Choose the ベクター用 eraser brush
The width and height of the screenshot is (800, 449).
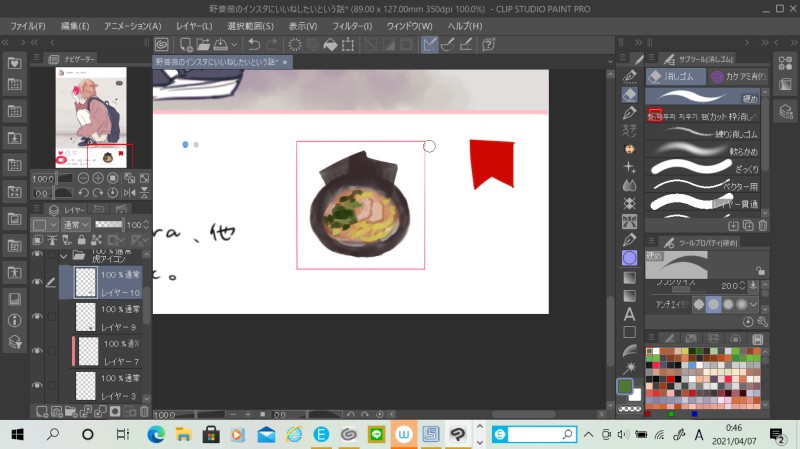pyautogui.click(x=703, y=185)
